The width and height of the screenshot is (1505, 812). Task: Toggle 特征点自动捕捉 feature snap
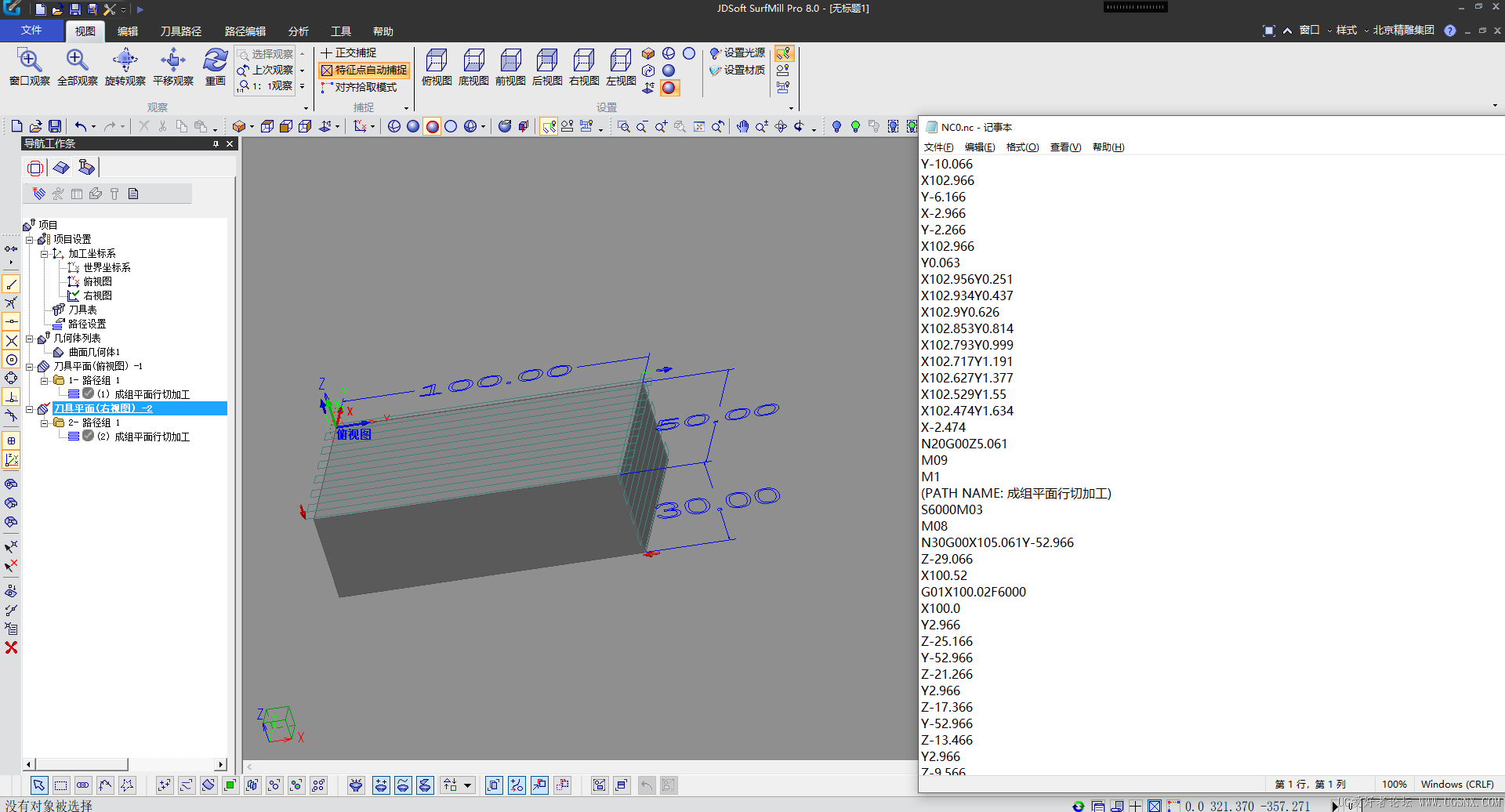[x=364, y=70]
